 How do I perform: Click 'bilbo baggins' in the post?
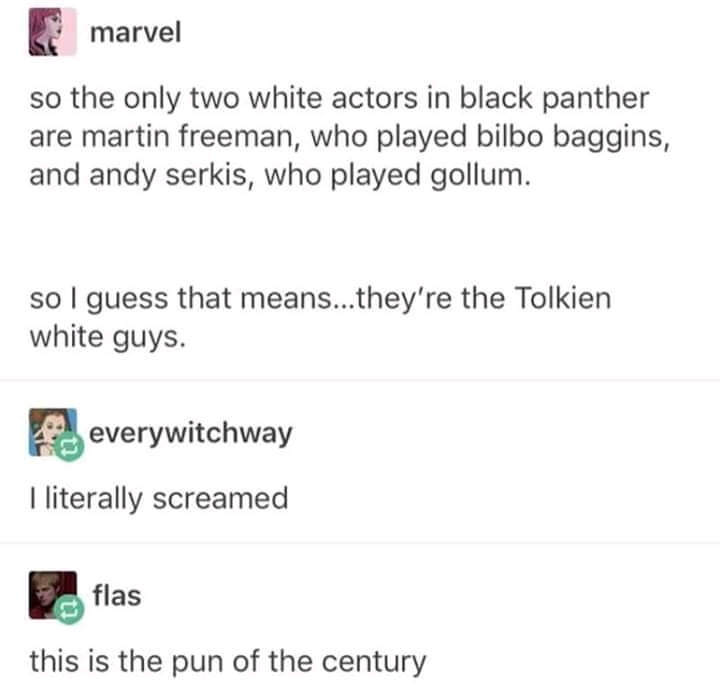(x=573, y=138)
